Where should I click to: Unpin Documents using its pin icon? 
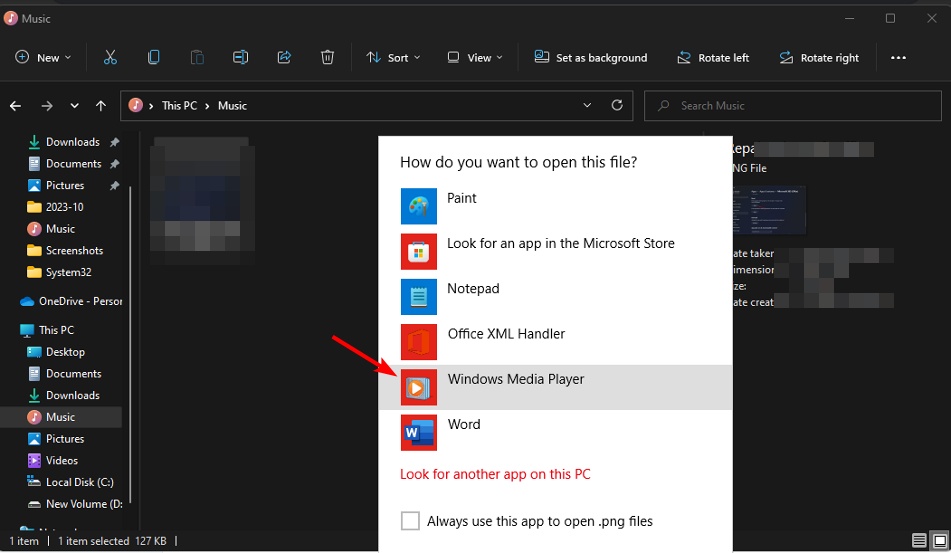(x=115, y=164)
